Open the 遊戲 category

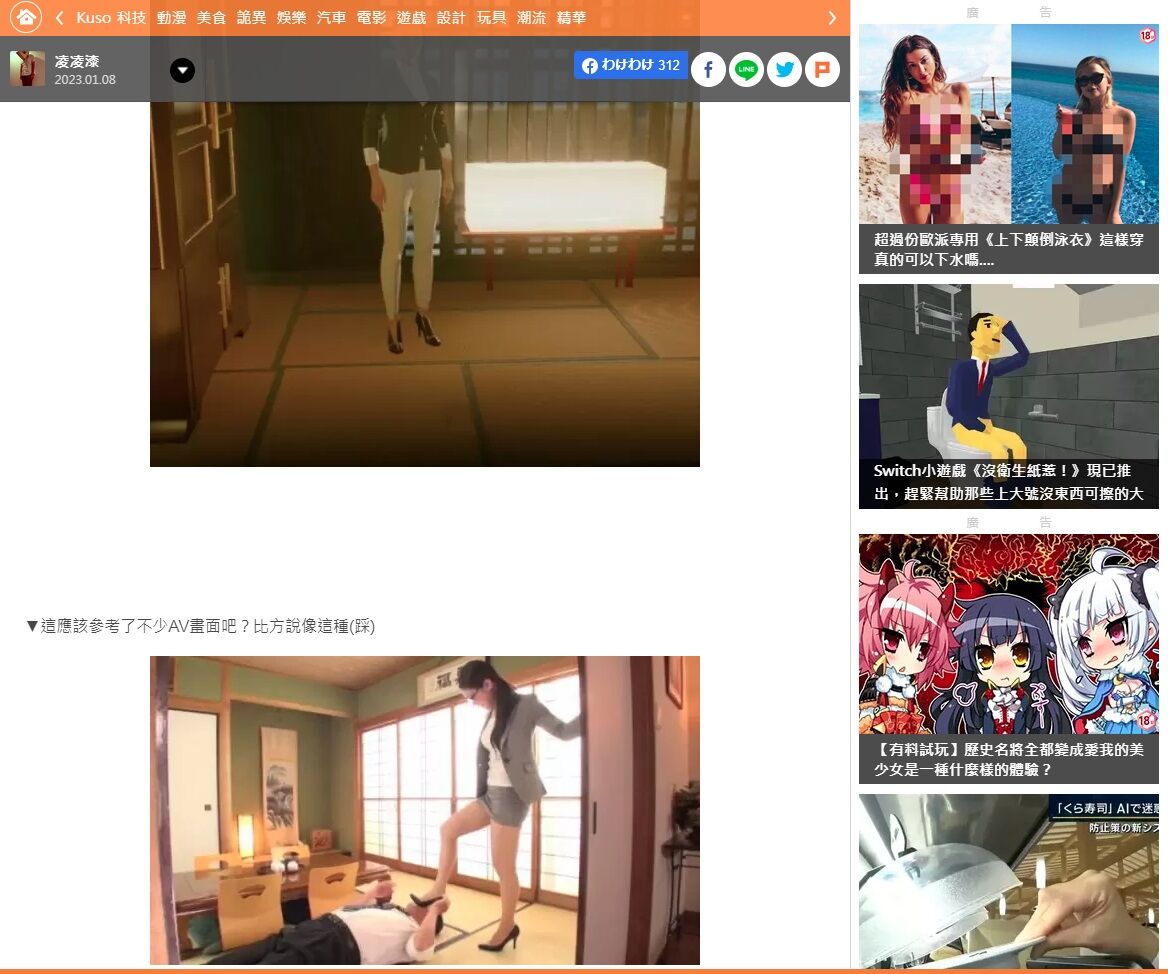(411, 17)
